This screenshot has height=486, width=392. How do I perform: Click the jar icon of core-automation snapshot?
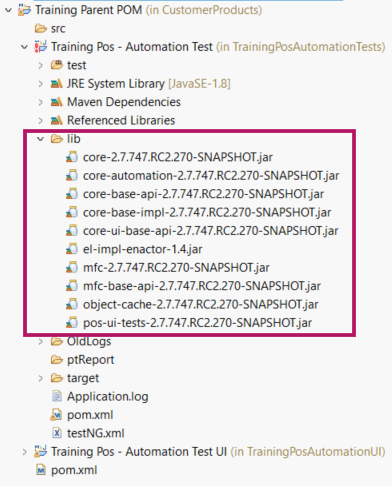[72, 176]
